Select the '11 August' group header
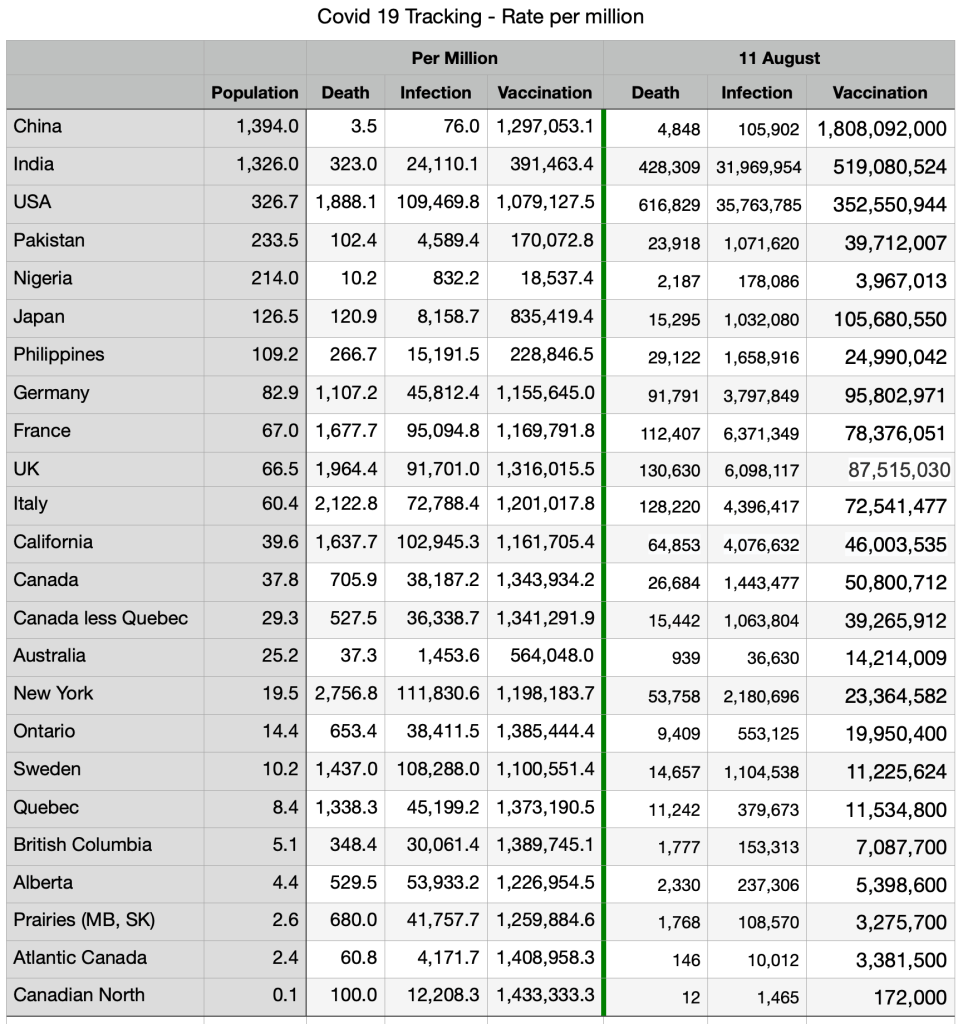 [x=779, y=58]
